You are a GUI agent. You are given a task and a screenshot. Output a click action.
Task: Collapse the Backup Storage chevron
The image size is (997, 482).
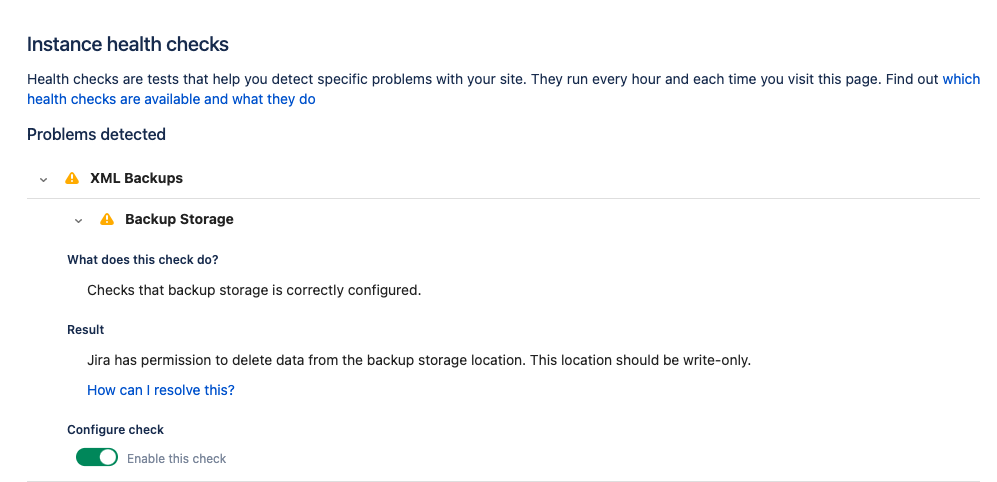coord(79,220)
